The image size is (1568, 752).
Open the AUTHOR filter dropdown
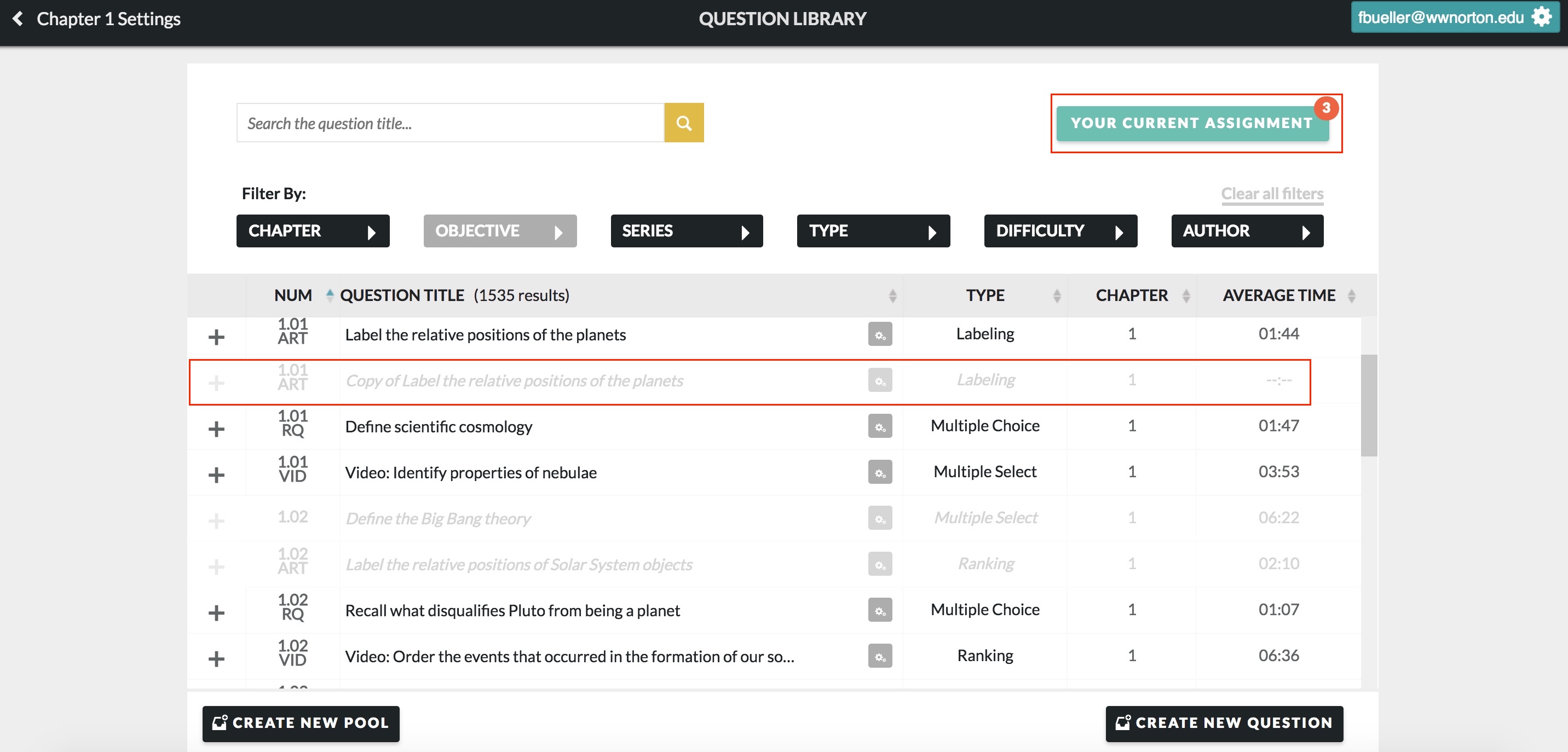tap(1247, 231)
